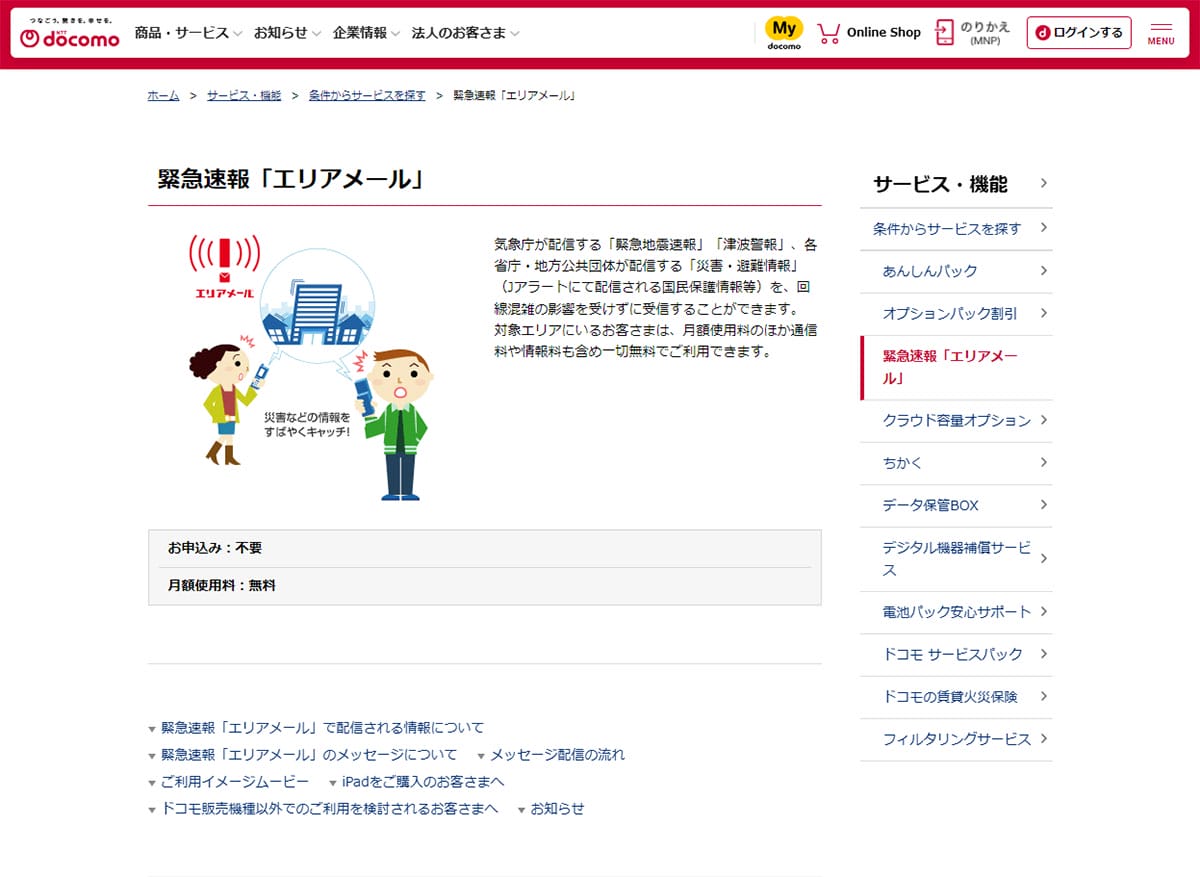Open the hamburger MENU icon
Viewport: 1200px width, 877px height.
click(1161, 33)
